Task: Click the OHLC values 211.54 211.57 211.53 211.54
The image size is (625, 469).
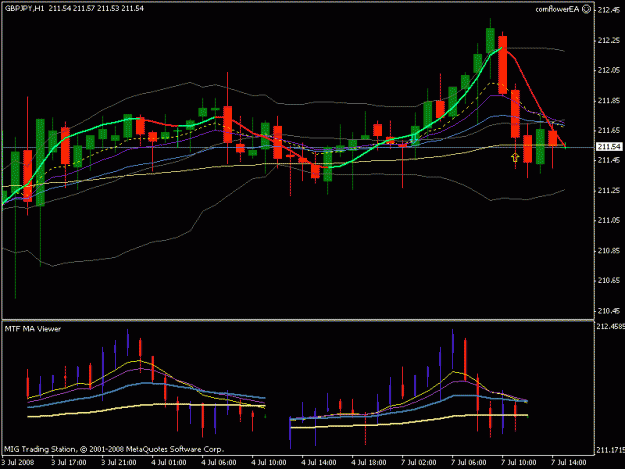Action: (96, 8)
